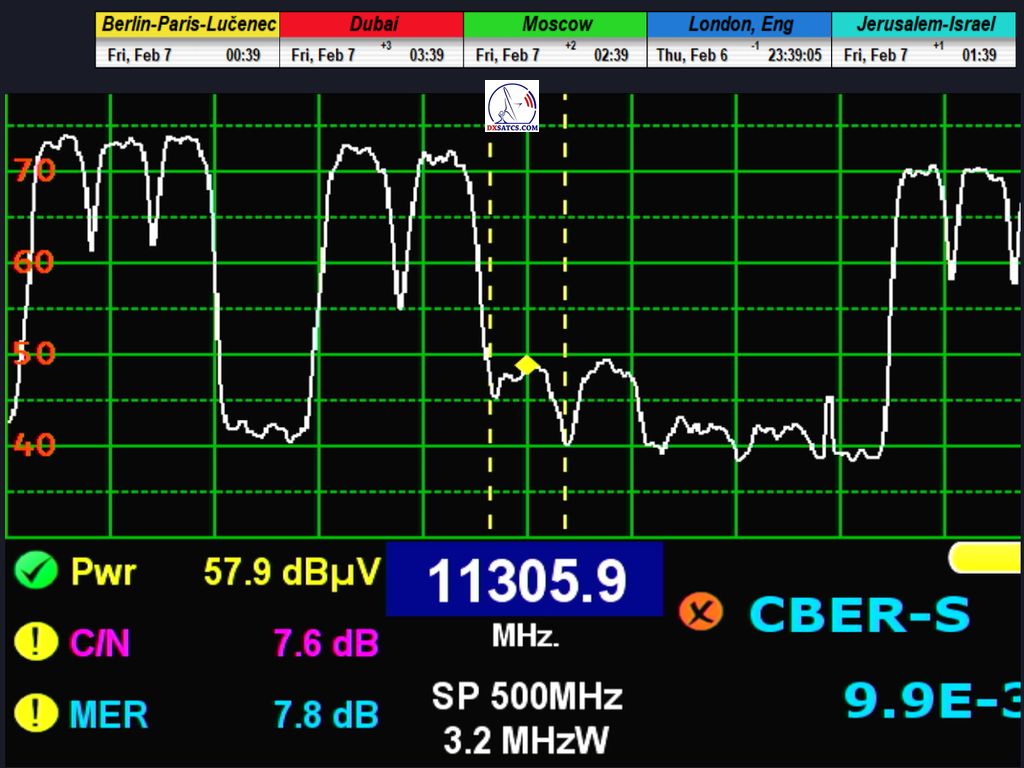Click the yellow bar indicator above CBER-S
This screenshot has width=1024, height=768.
[985, 558]
